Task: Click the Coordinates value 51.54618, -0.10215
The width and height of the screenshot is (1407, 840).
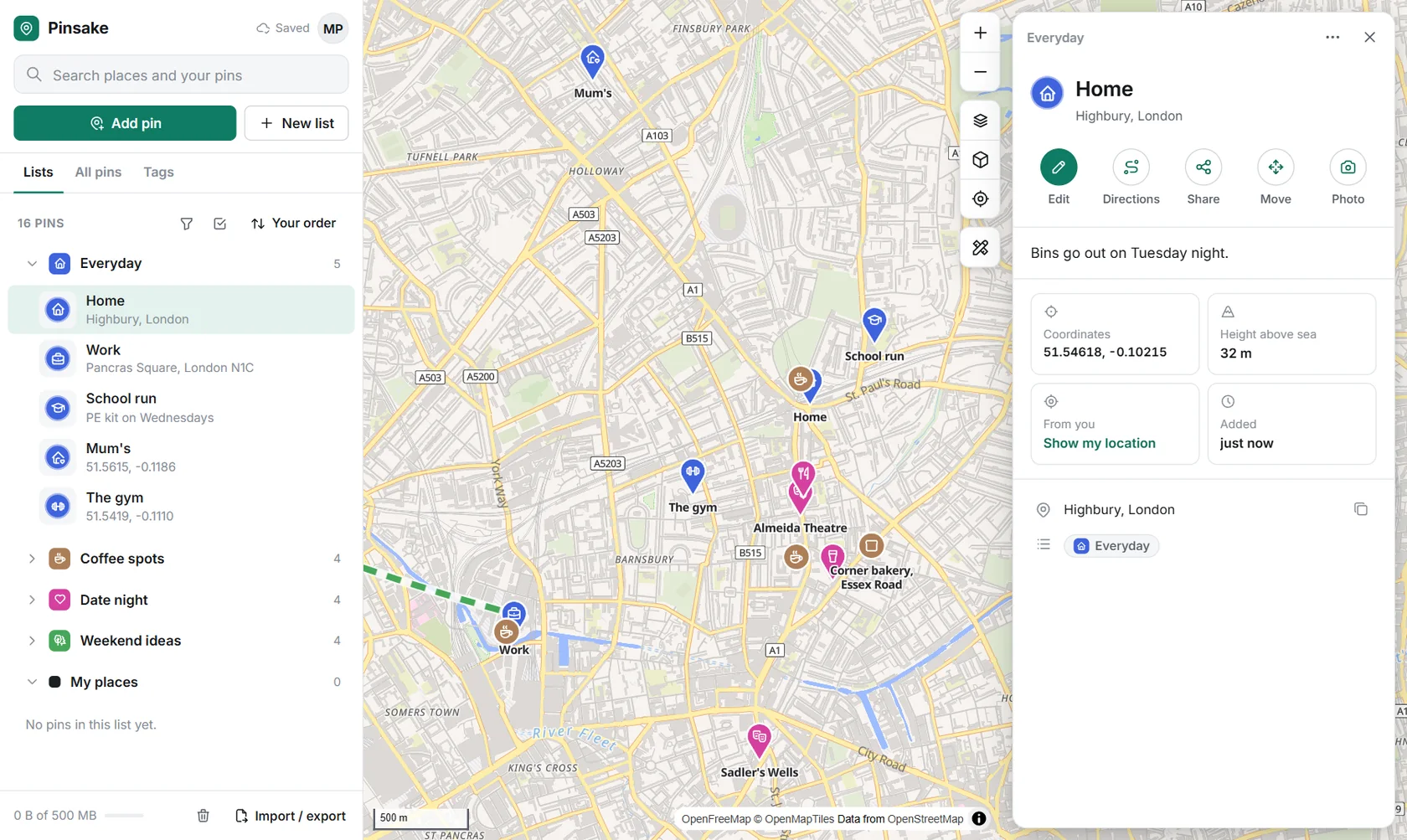Action: tap(1105, 353)
